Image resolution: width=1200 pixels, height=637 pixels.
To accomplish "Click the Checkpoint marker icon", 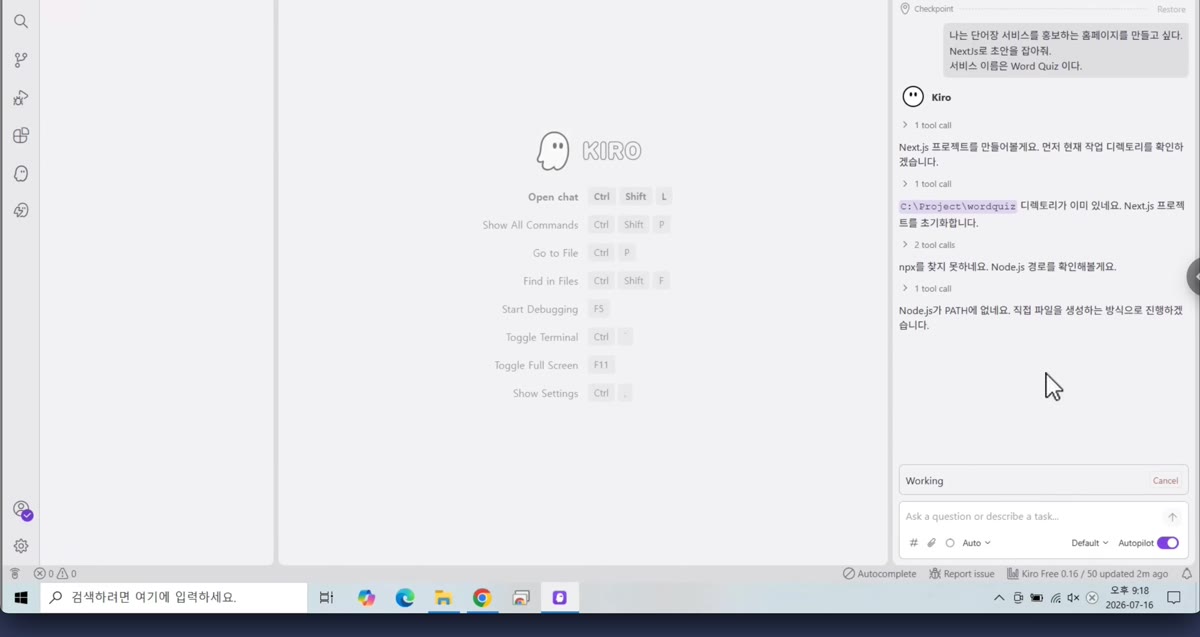I will (905, 9).
